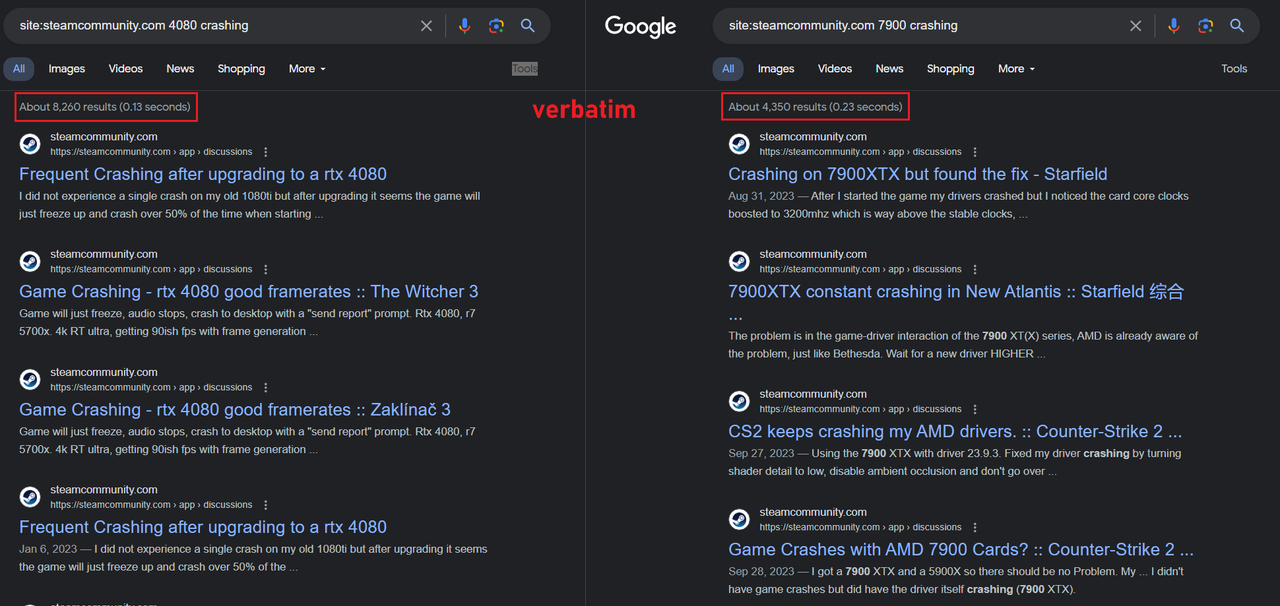This screenshot has height=606, width=1280.
Task: Switch to Images tab in the left window
Action: click(x=67, y=69)
